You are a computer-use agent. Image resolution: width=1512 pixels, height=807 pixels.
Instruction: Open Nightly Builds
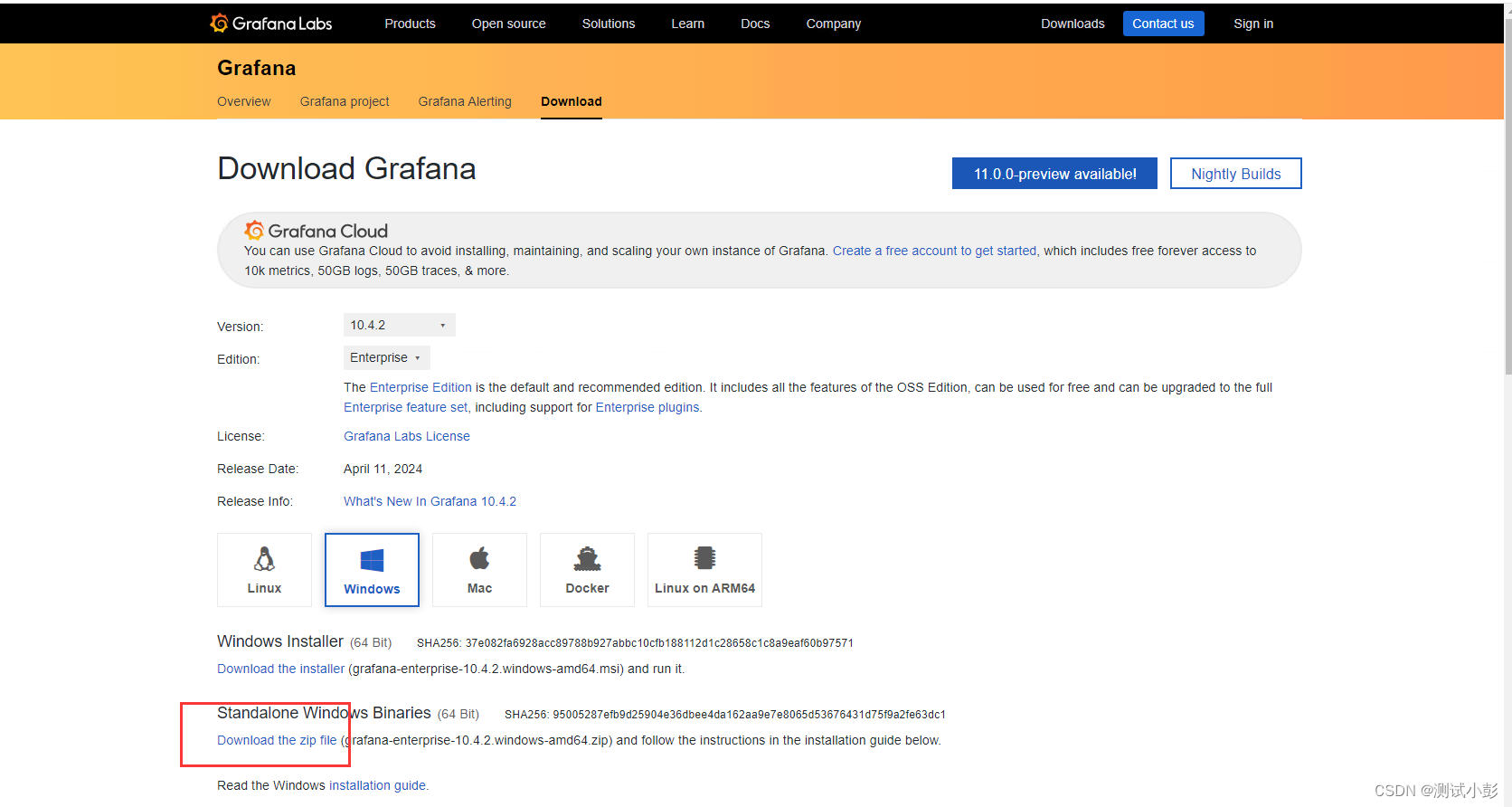[x=1235, y=174]
